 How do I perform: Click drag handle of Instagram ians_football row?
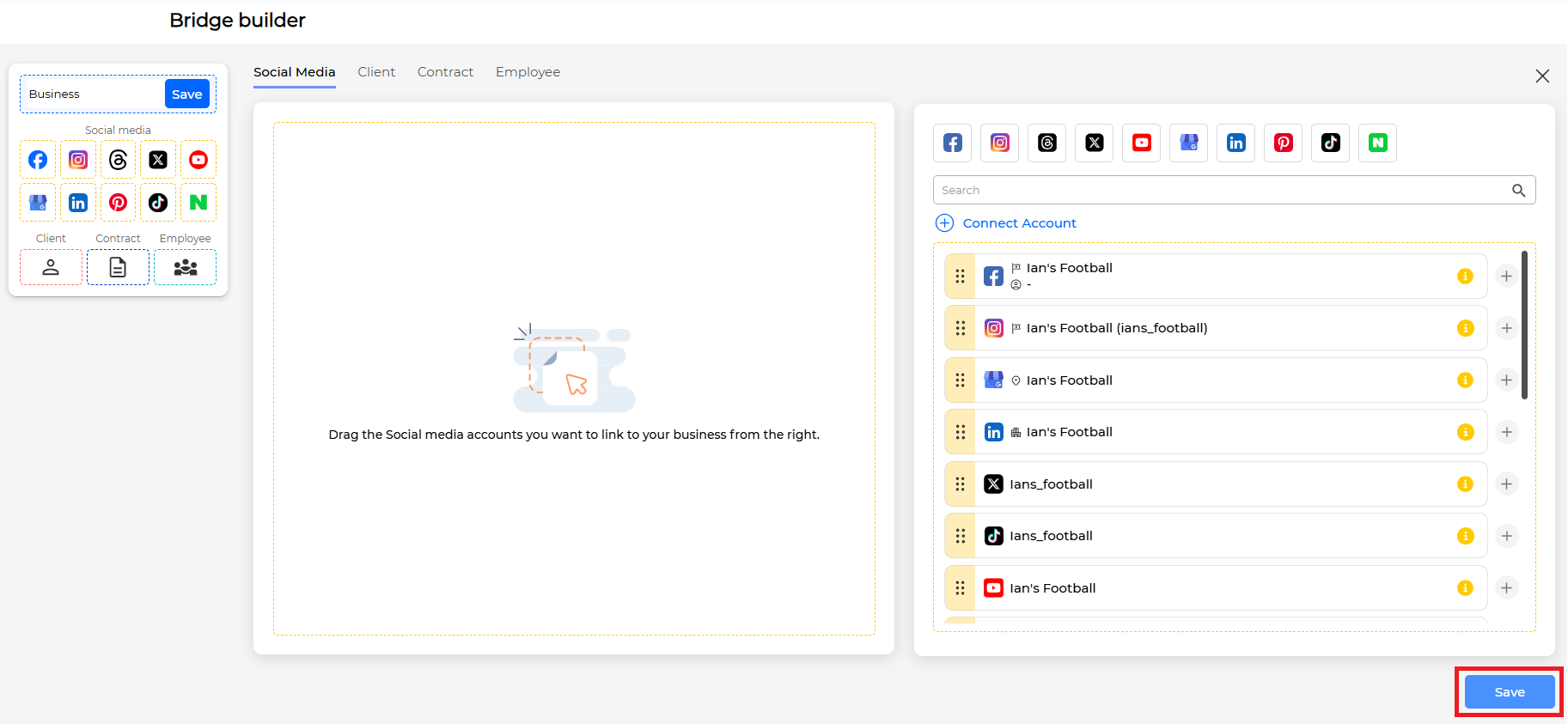tap(960, 328)
